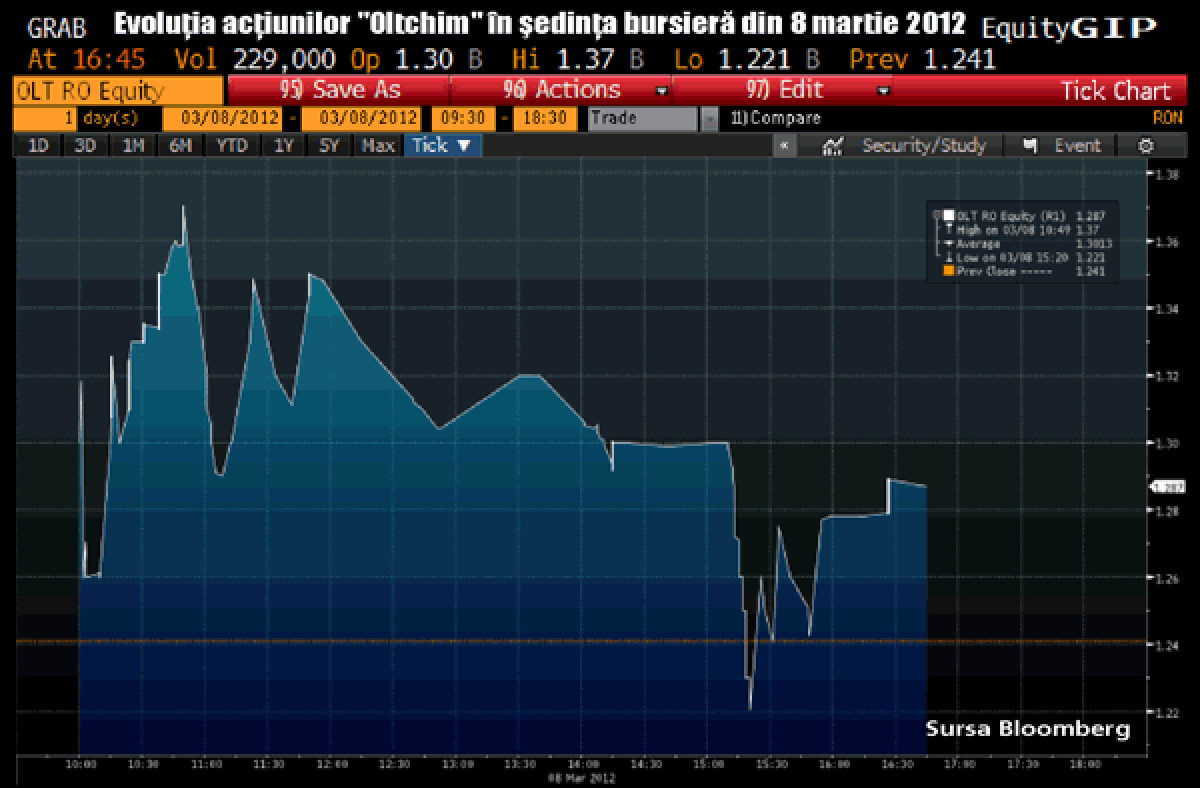The image size is (1200, 788).
Task: Select the 1M range tab
Action: [x=132, y=146]
